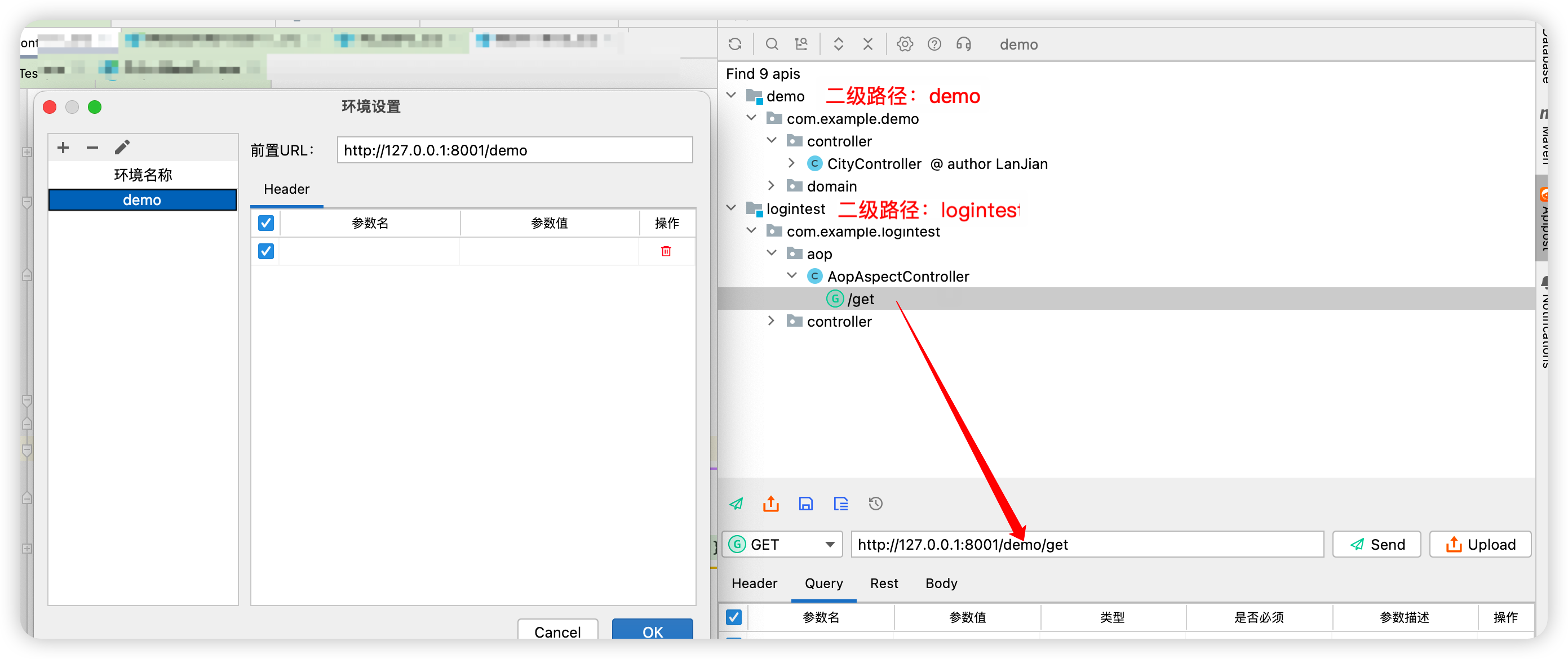
Task: Toggle the checkbox of the empty header row
Action: tap(266, 251)
